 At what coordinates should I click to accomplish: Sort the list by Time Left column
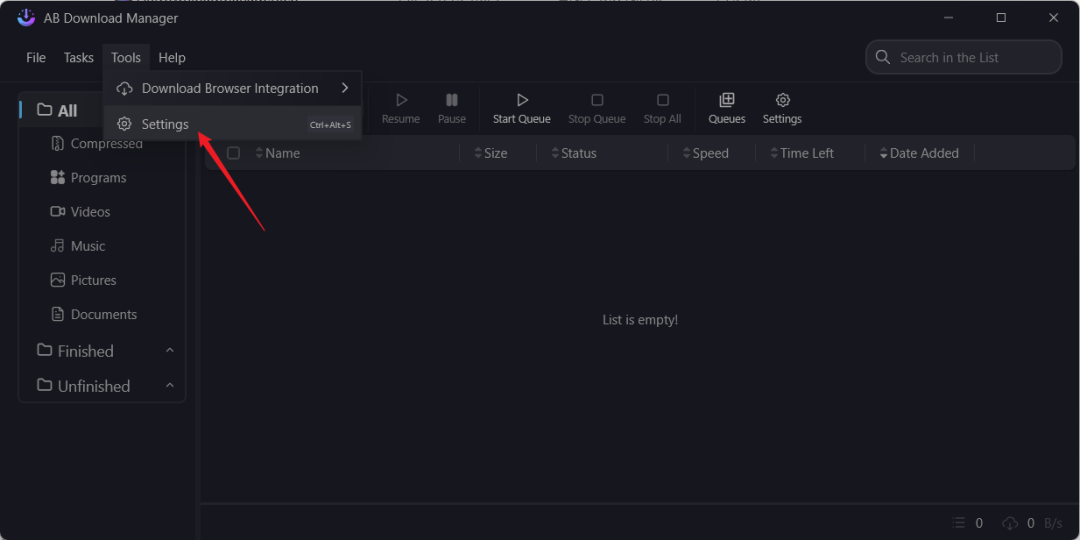(802, 153)
